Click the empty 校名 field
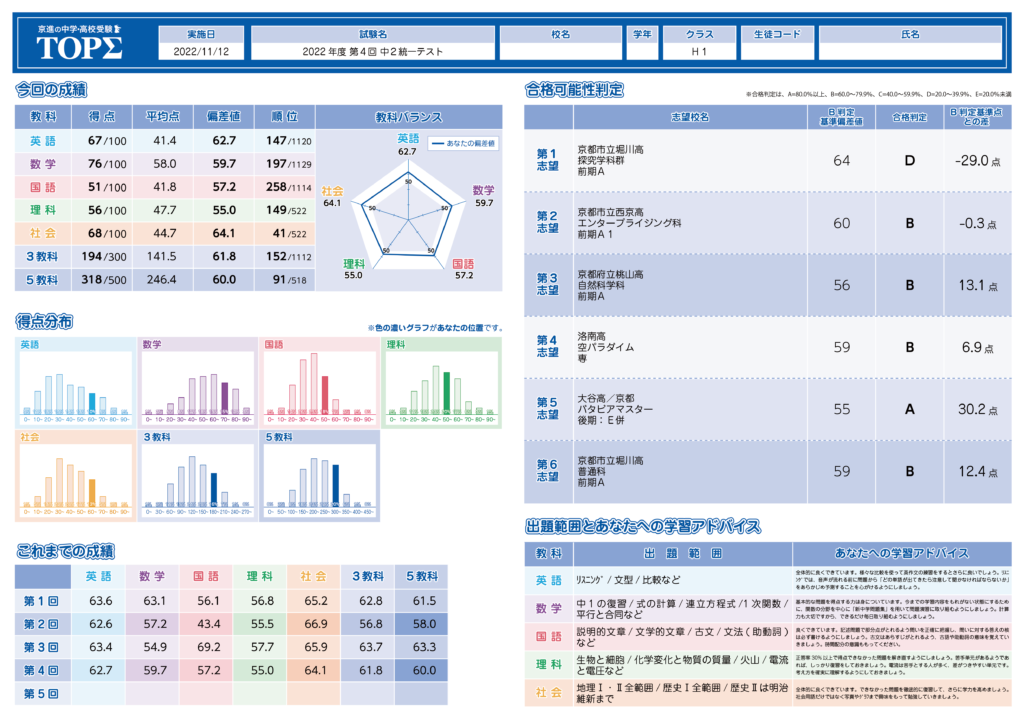This screenshot has height=724, width=1024. (x=560, y=51)
